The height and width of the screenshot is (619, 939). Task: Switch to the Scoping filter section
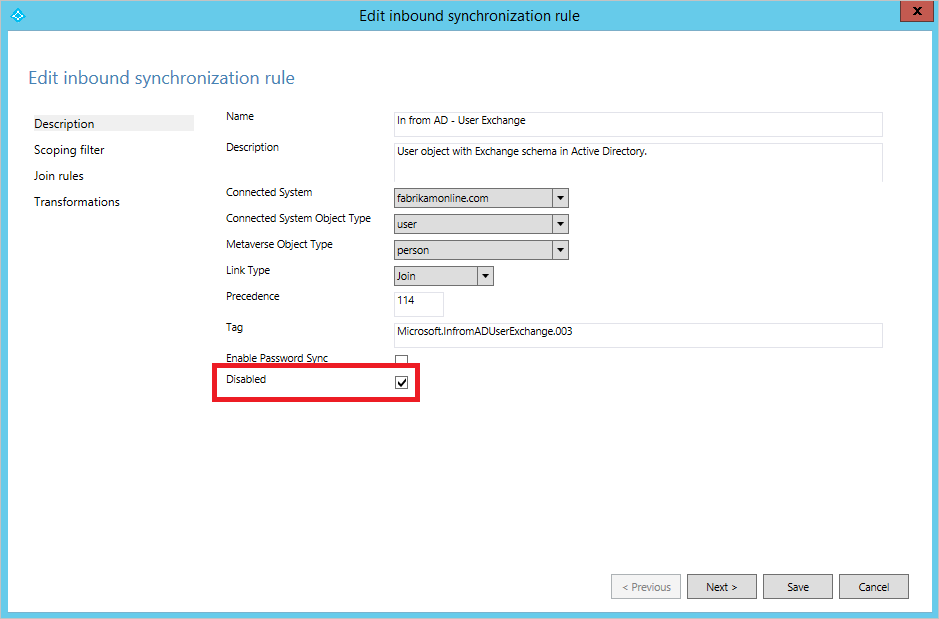(x=69, y=149)
